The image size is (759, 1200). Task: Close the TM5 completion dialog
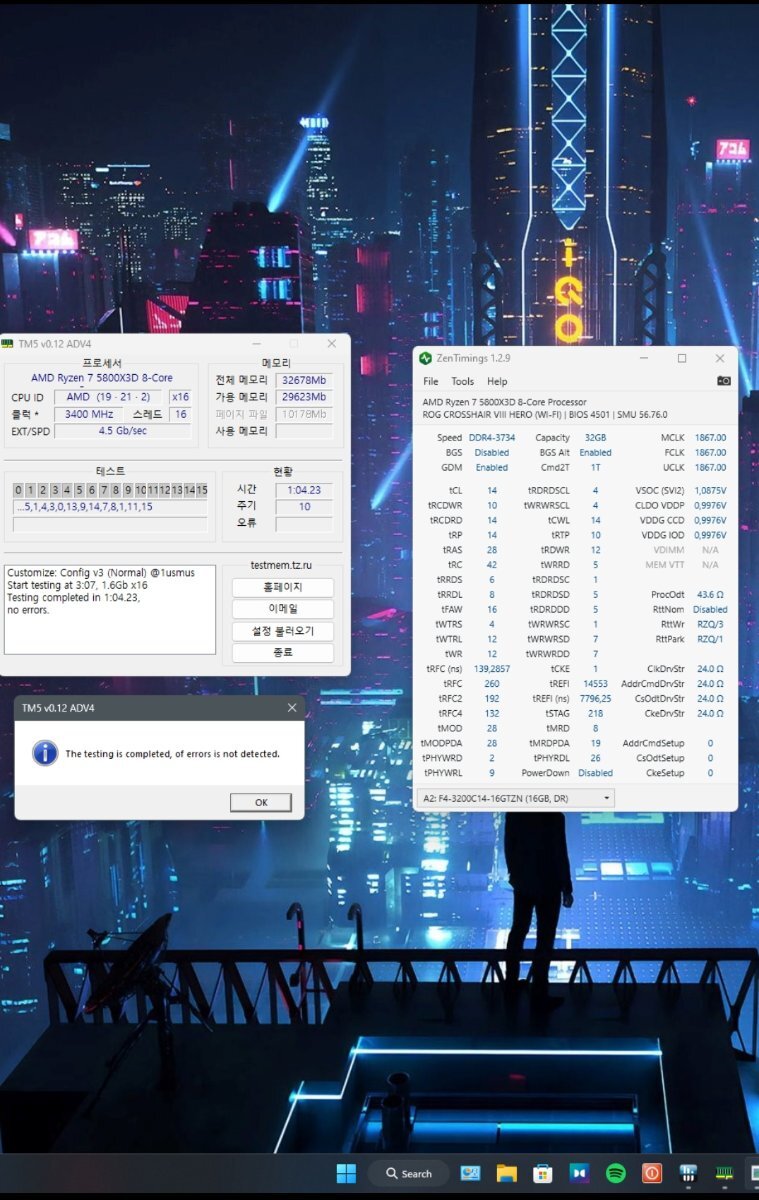(x=292, y=708)
